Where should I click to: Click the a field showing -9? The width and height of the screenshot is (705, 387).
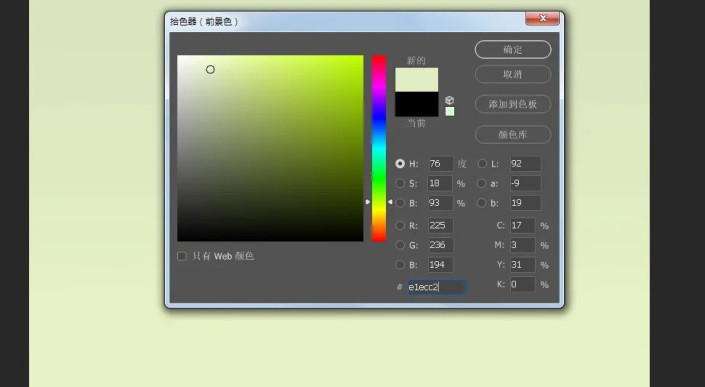coord(526,183)
